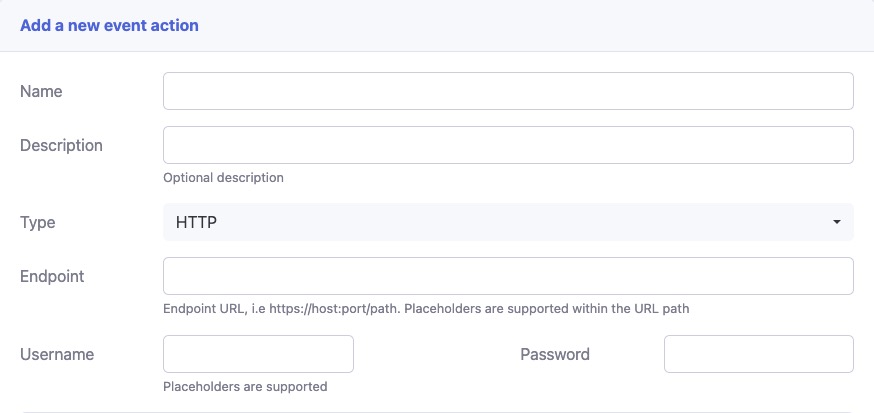The width and height of the screenshot is (874, 413).
Task: Click the caret arrow in Type selector
Action: click(836, 222)
